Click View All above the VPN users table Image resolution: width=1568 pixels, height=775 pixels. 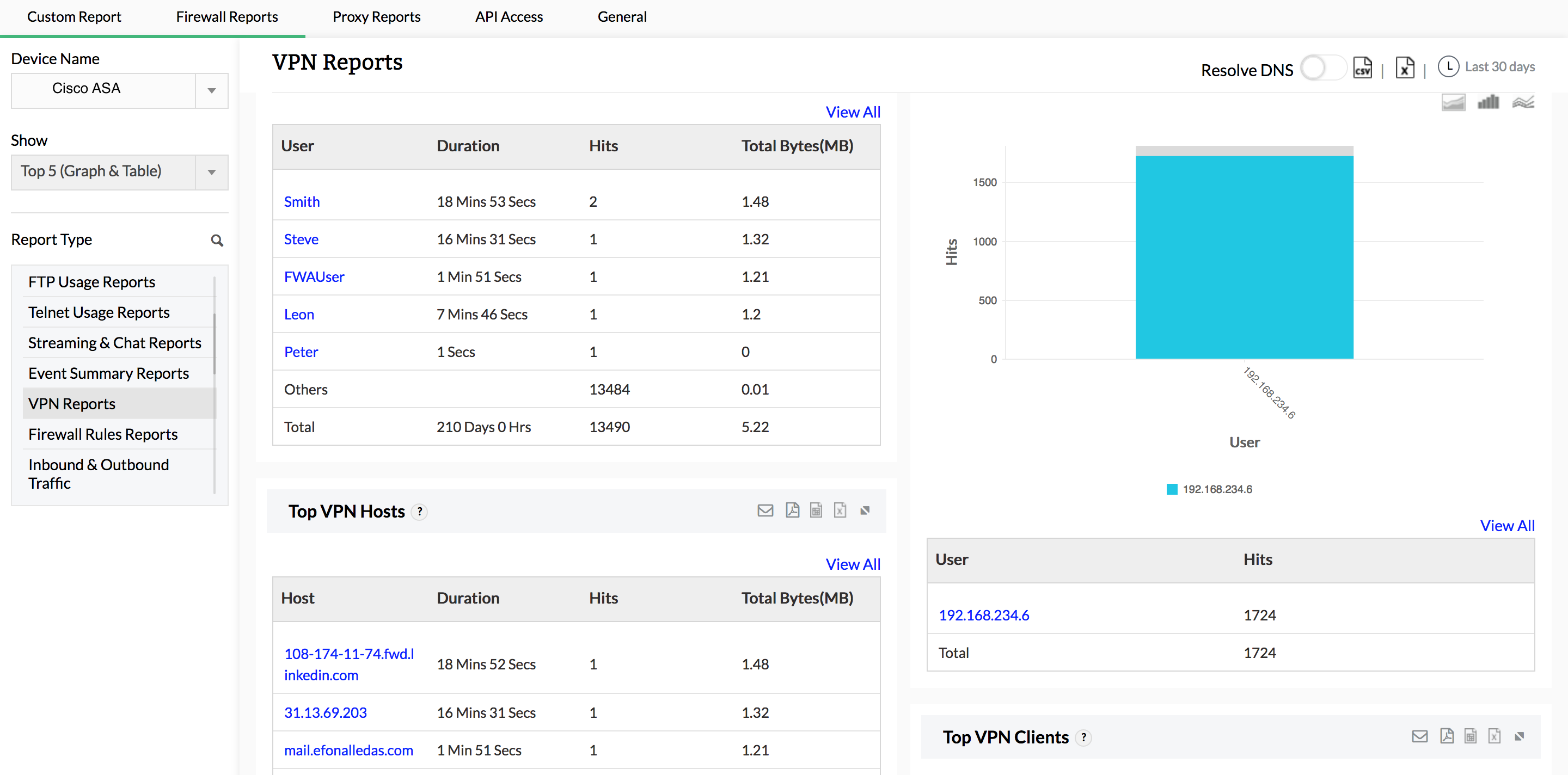pos(852,112)
